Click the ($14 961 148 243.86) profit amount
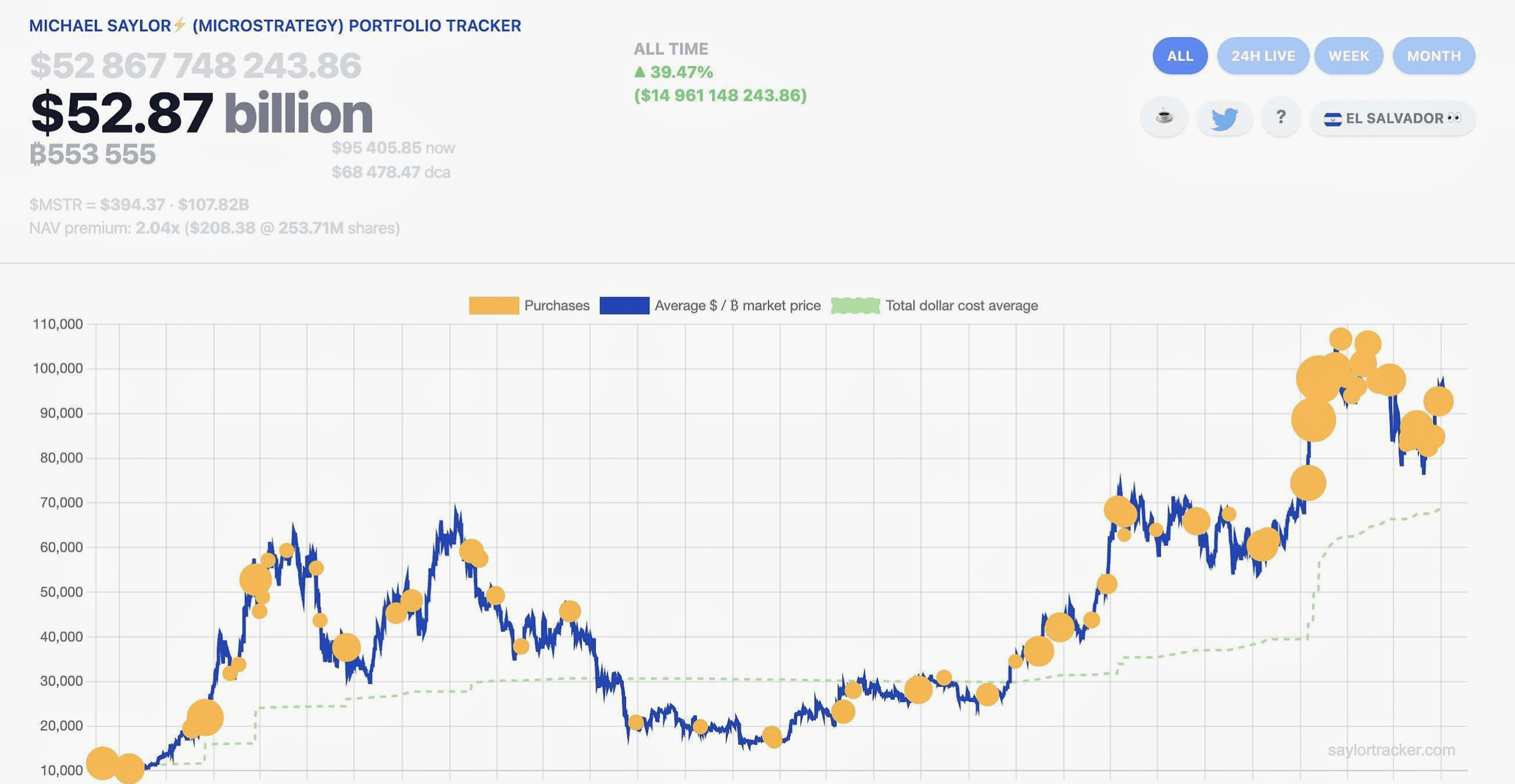This screenshot has height=784, width=1515. click(x=720, y=95)
